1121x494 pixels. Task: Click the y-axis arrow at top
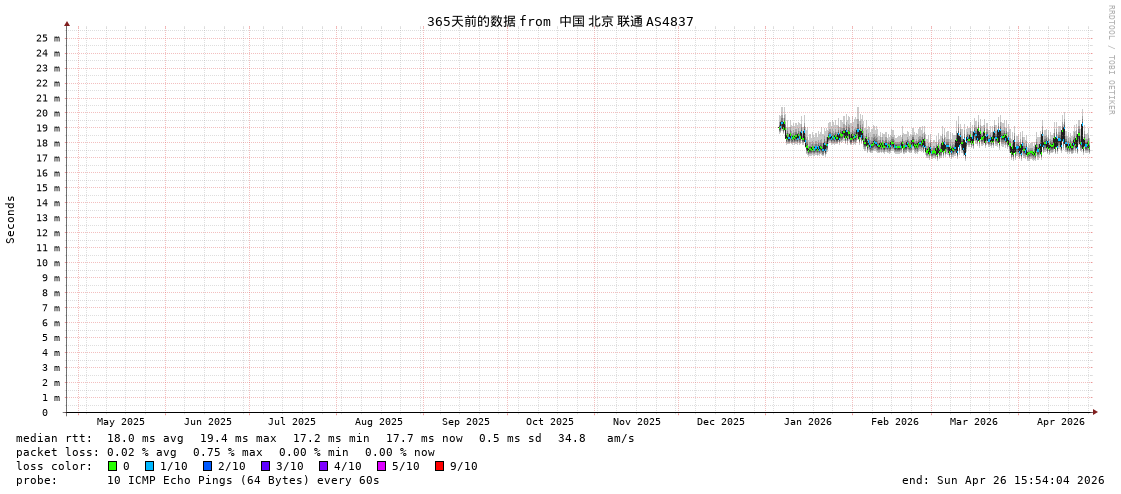click(67, 24)
